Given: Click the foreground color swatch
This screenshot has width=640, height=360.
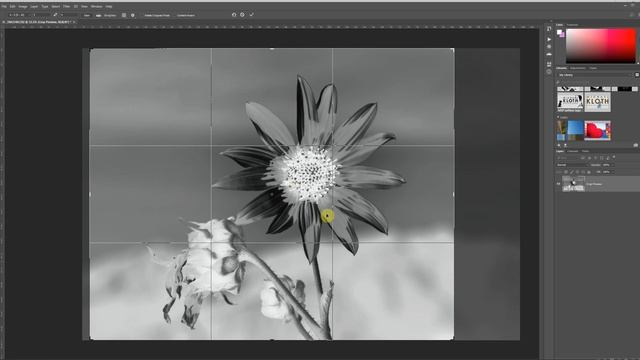Looking at the screenshot, I should tap(559, 32).
